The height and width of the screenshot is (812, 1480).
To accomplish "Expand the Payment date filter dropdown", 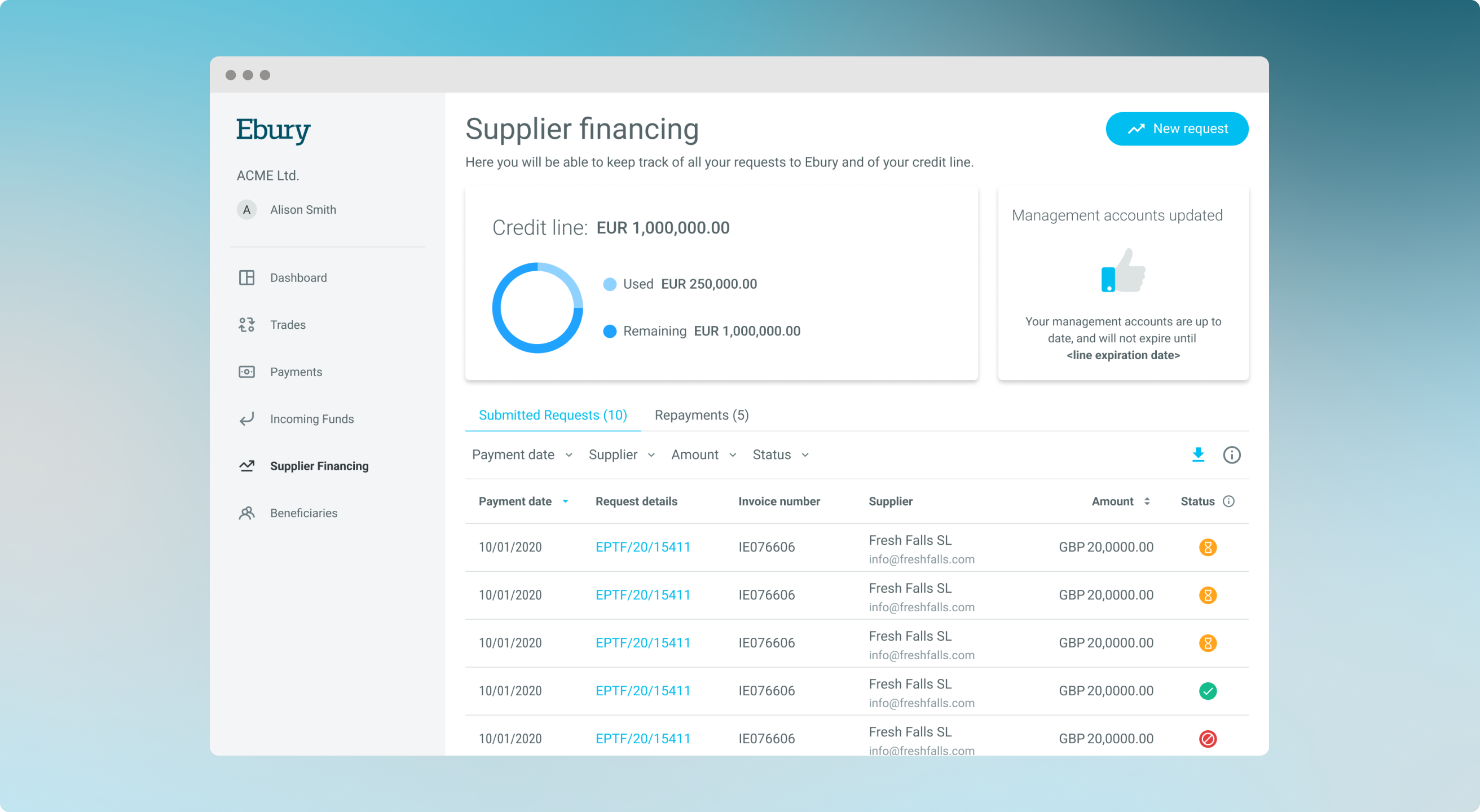I will point(522,455).
